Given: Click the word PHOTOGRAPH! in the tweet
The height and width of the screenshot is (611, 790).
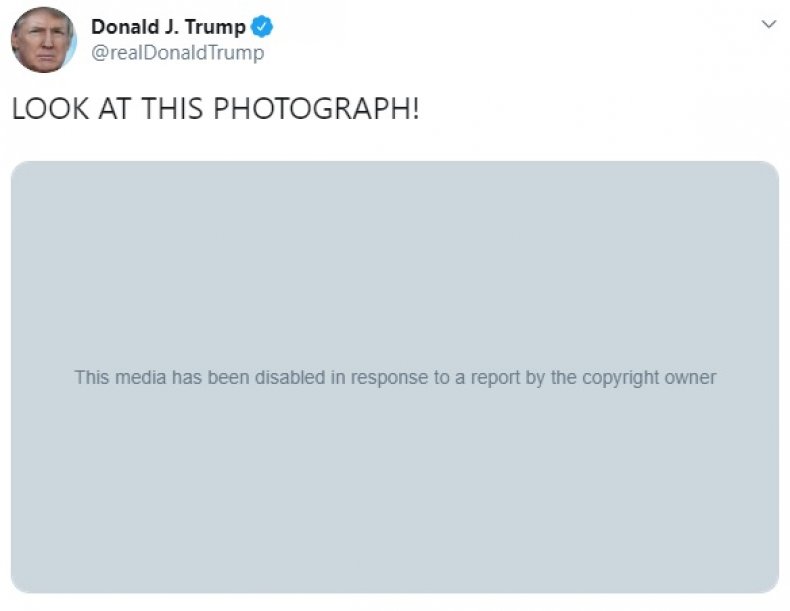Looking at the screenshot, I should (316, 108).
